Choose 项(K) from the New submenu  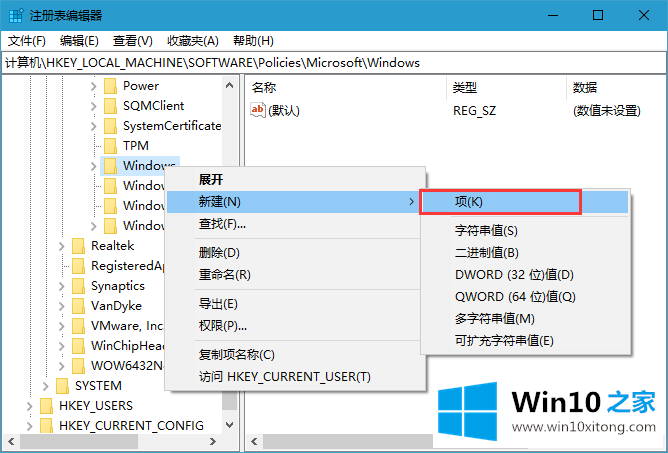469,202
